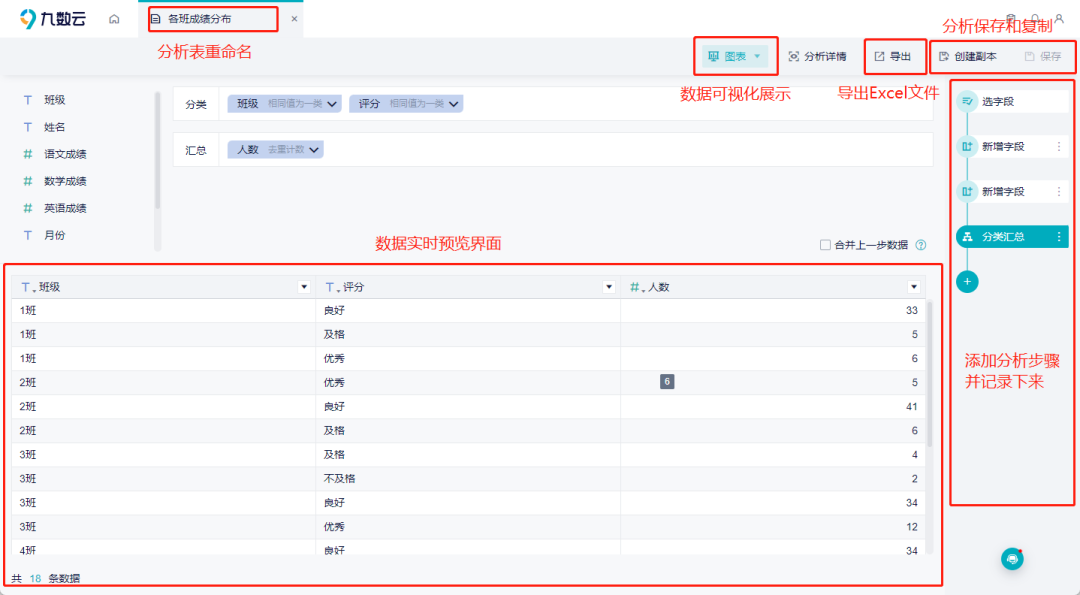Enable the 合并上一步数据 checkbox
The width and height of the screenshot is (1080, 595).
pyautogui.click(x=825, y=245)
